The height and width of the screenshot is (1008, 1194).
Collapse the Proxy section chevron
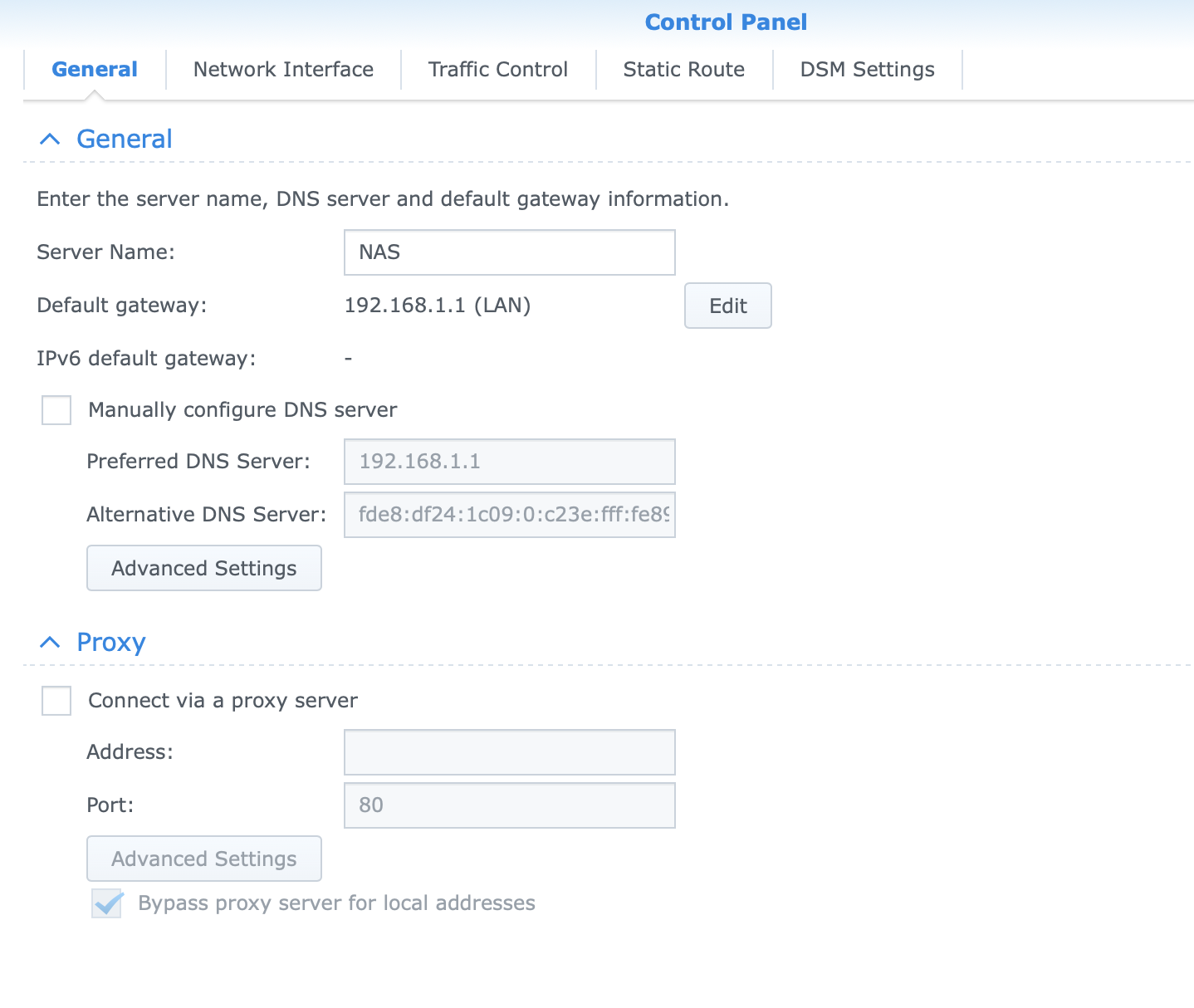pyautogui.click(x=50, y=643)
